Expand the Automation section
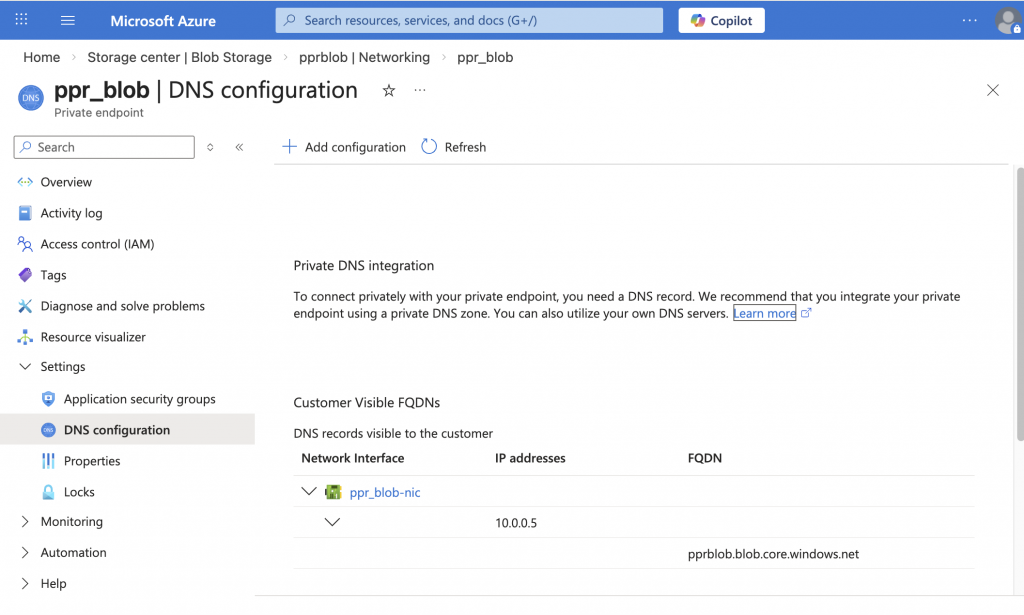The width and height of the screenshot is (1024, 615). pos(25,553)
